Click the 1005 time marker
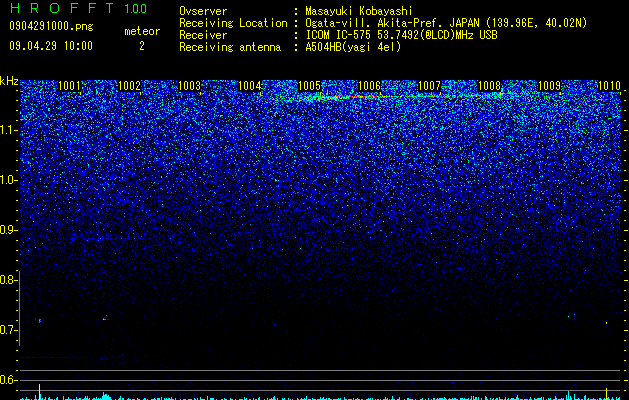 click(310, 86)
